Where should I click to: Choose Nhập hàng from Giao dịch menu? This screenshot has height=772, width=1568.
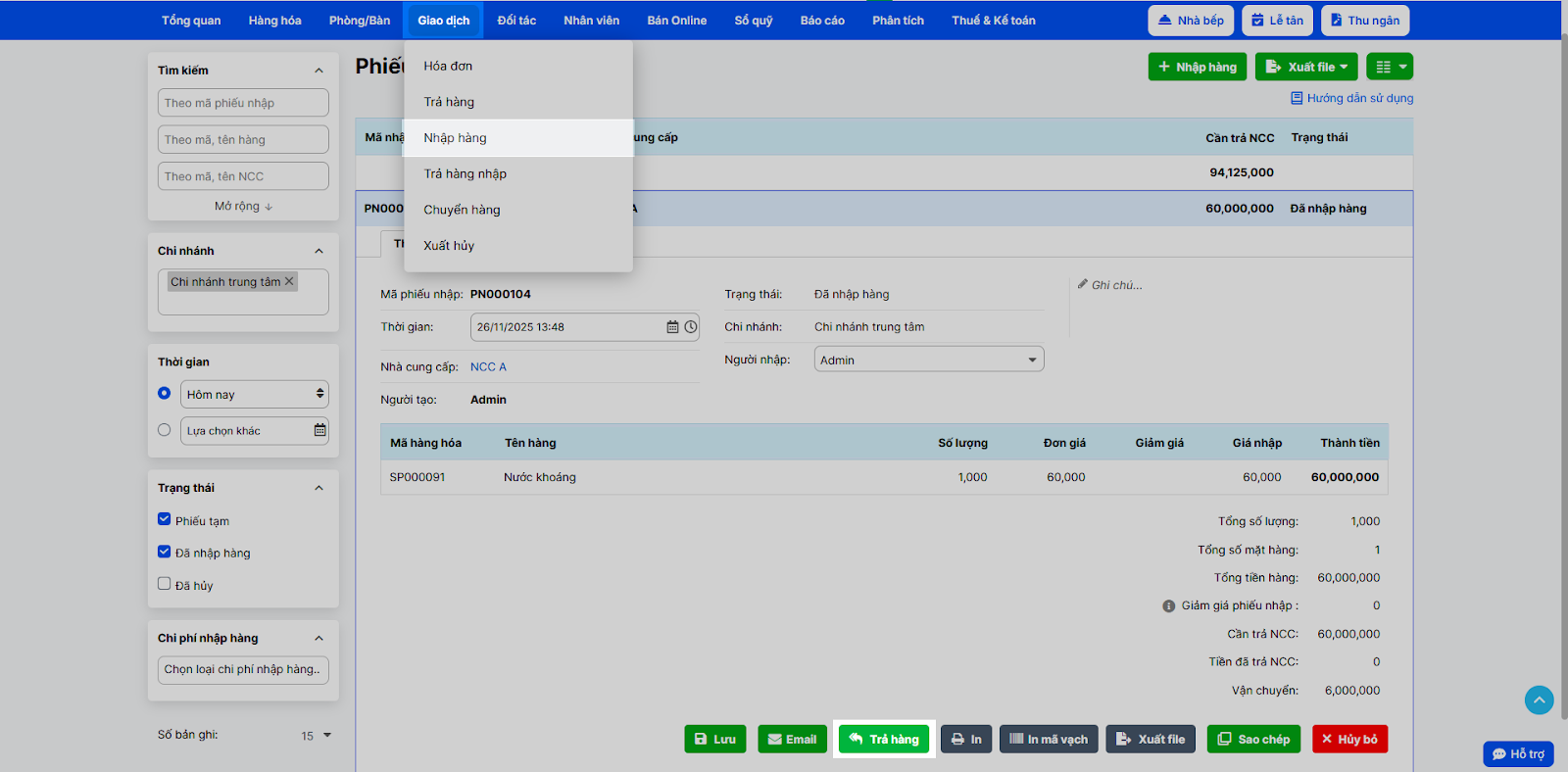pos(518,138)
